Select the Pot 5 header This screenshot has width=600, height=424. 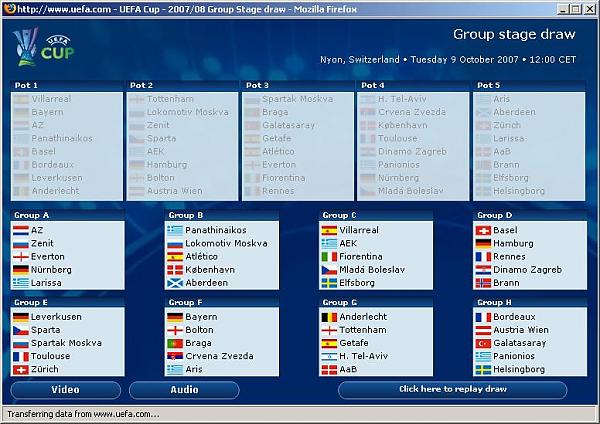tap(489, 85)
